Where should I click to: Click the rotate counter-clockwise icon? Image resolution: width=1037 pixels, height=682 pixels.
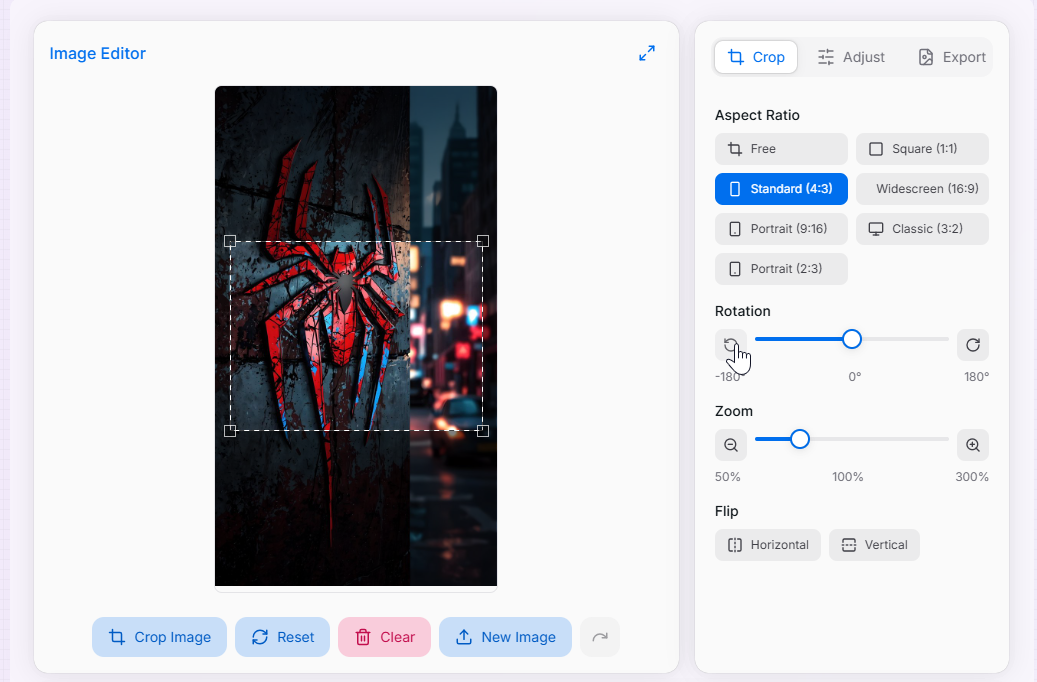[731, 345]
